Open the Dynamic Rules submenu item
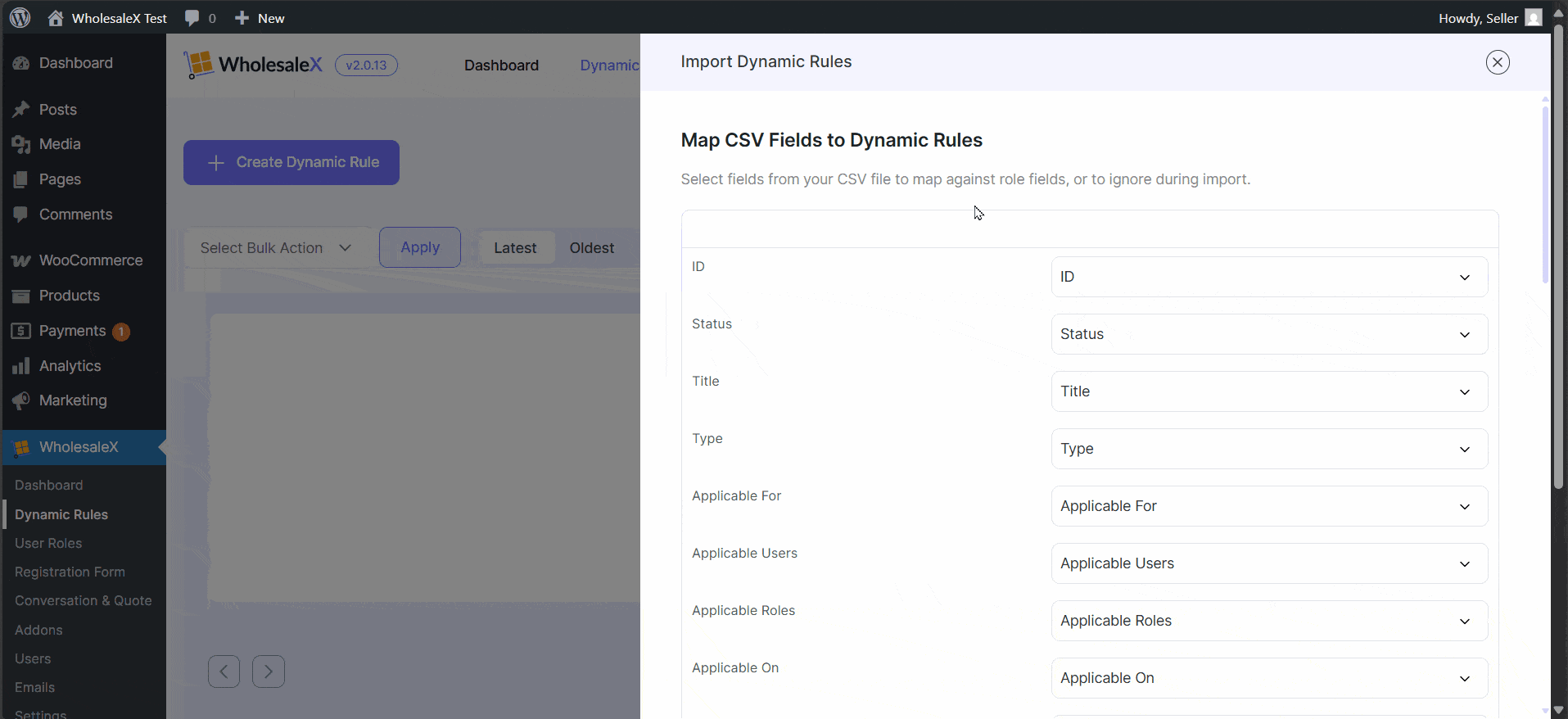Viewport: 1568px width, 719px height. (x=61, y=514)
